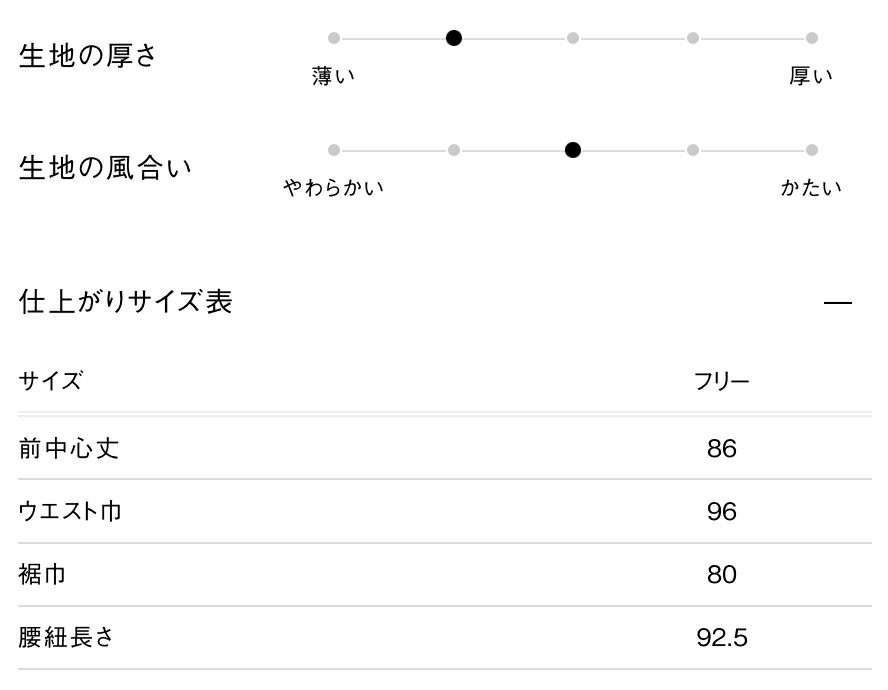Pick the second dot on 生地の風合い scale
This screenshot has width=888, height=690.
pyautogui.click(x=454, y=150)
